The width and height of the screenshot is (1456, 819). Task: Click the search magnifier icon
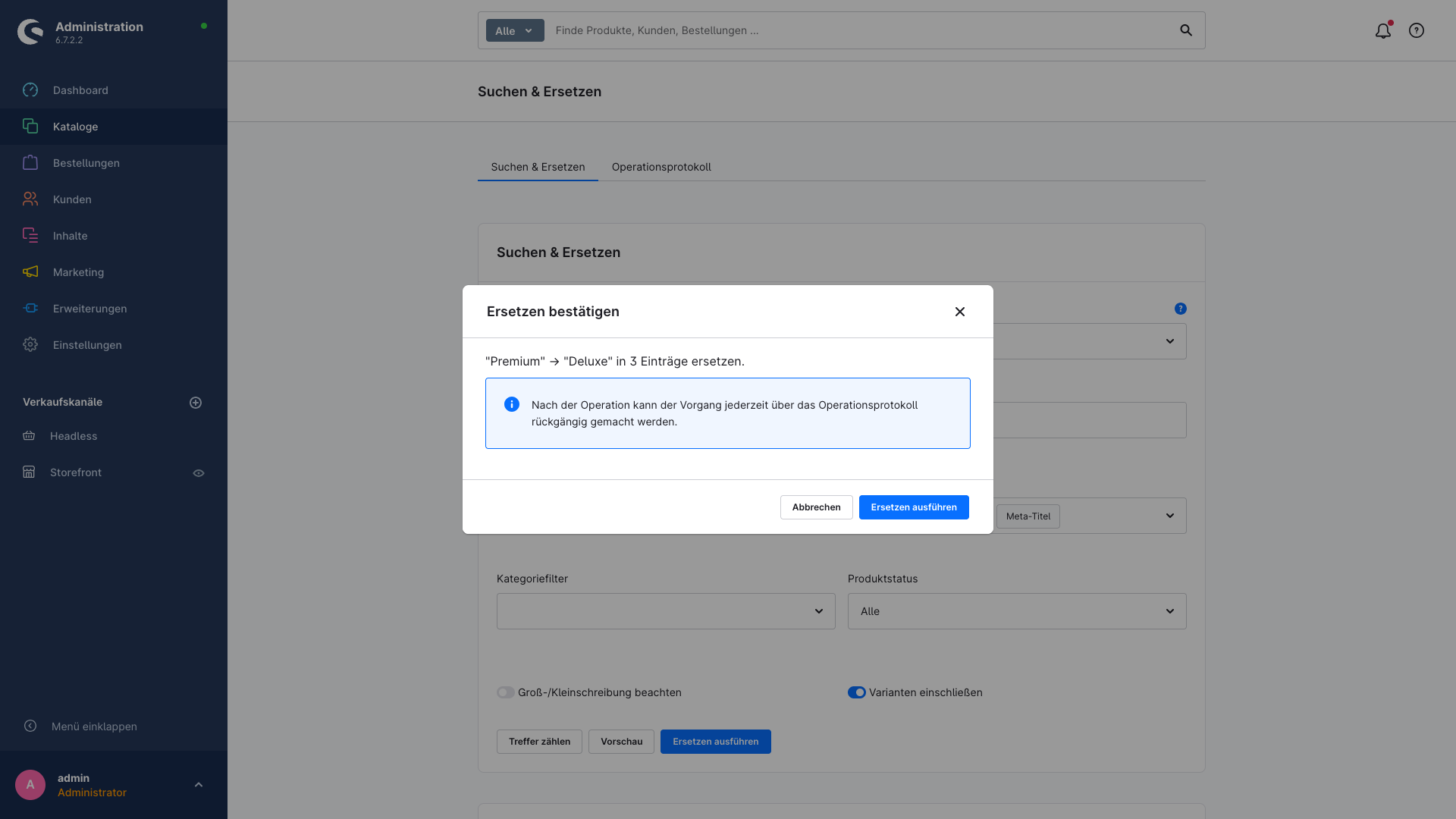click(1186, 30)
